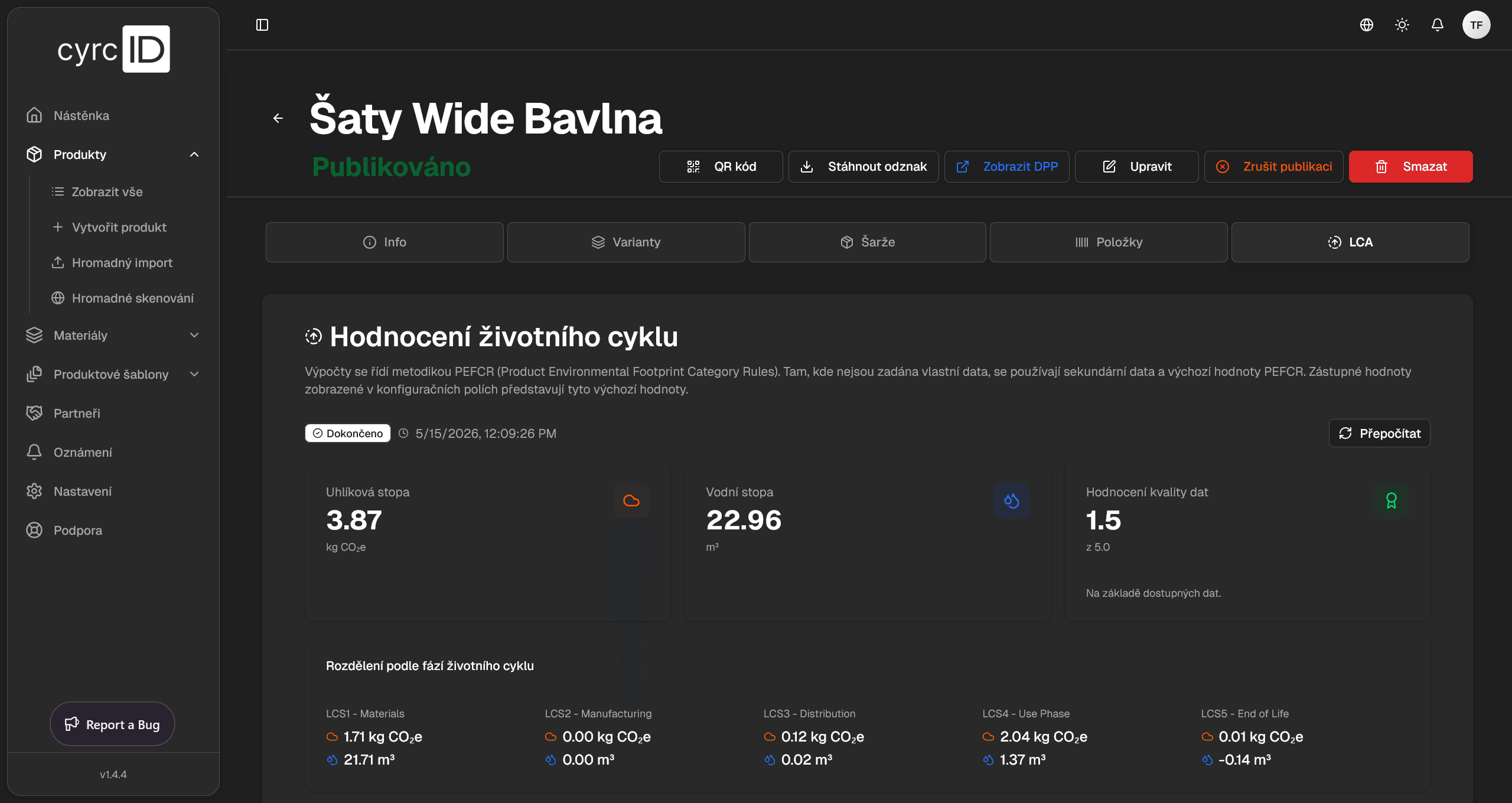Expand the Produktové šablony chevron
The height and width of the screenshot is (803, 1512).
click(194, 374)
